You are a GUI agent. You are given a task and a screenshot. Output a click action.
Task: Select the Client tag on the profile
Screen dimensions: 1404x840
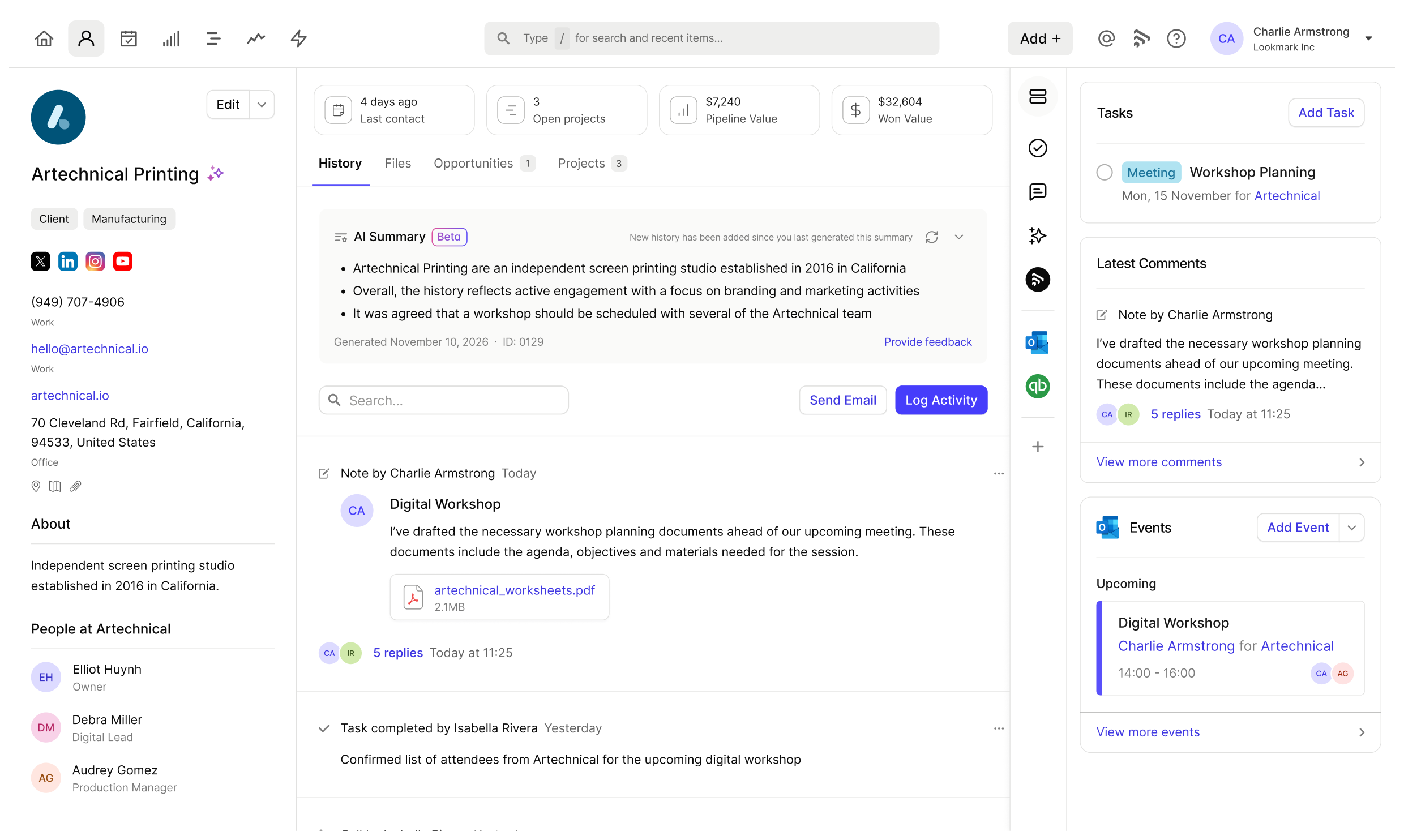click(54, 218)
